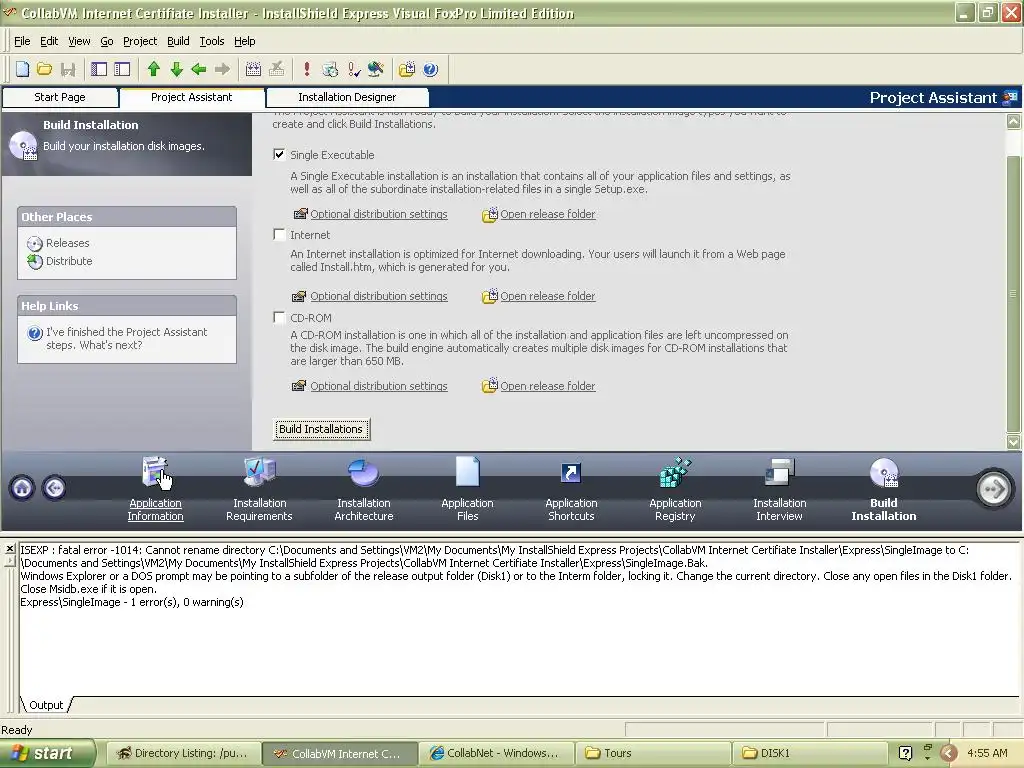Click the grayed-out forward arrow icon

tap(222, 69)
